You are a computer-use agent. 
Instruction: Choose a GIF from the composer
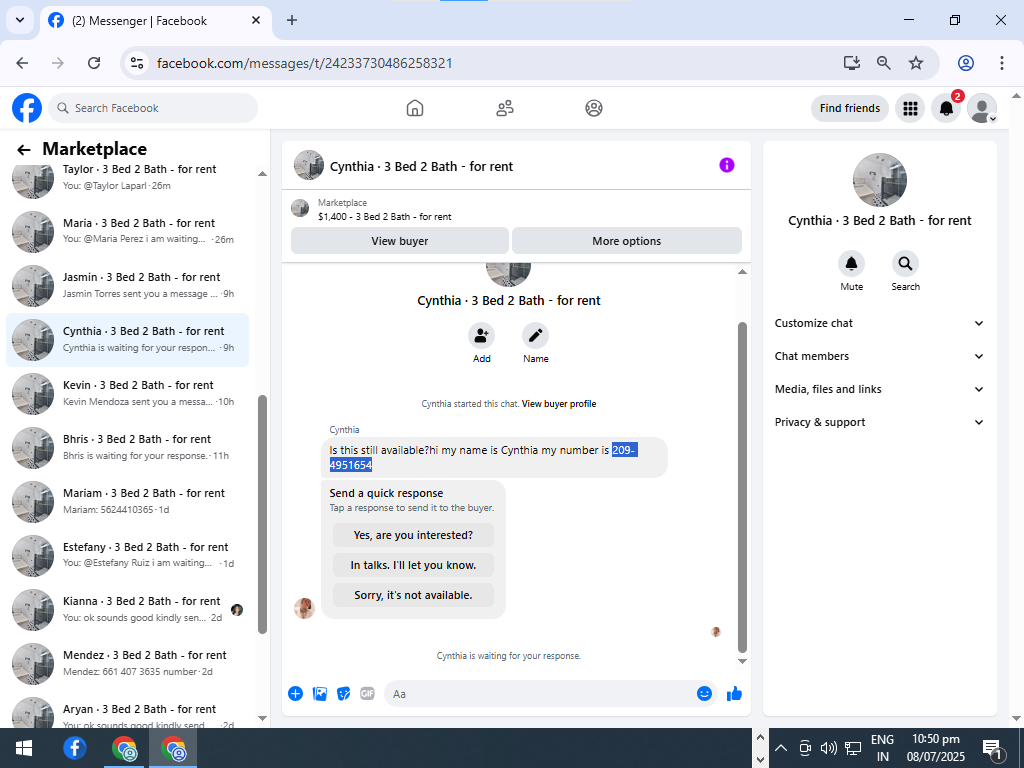pos(368,694)
